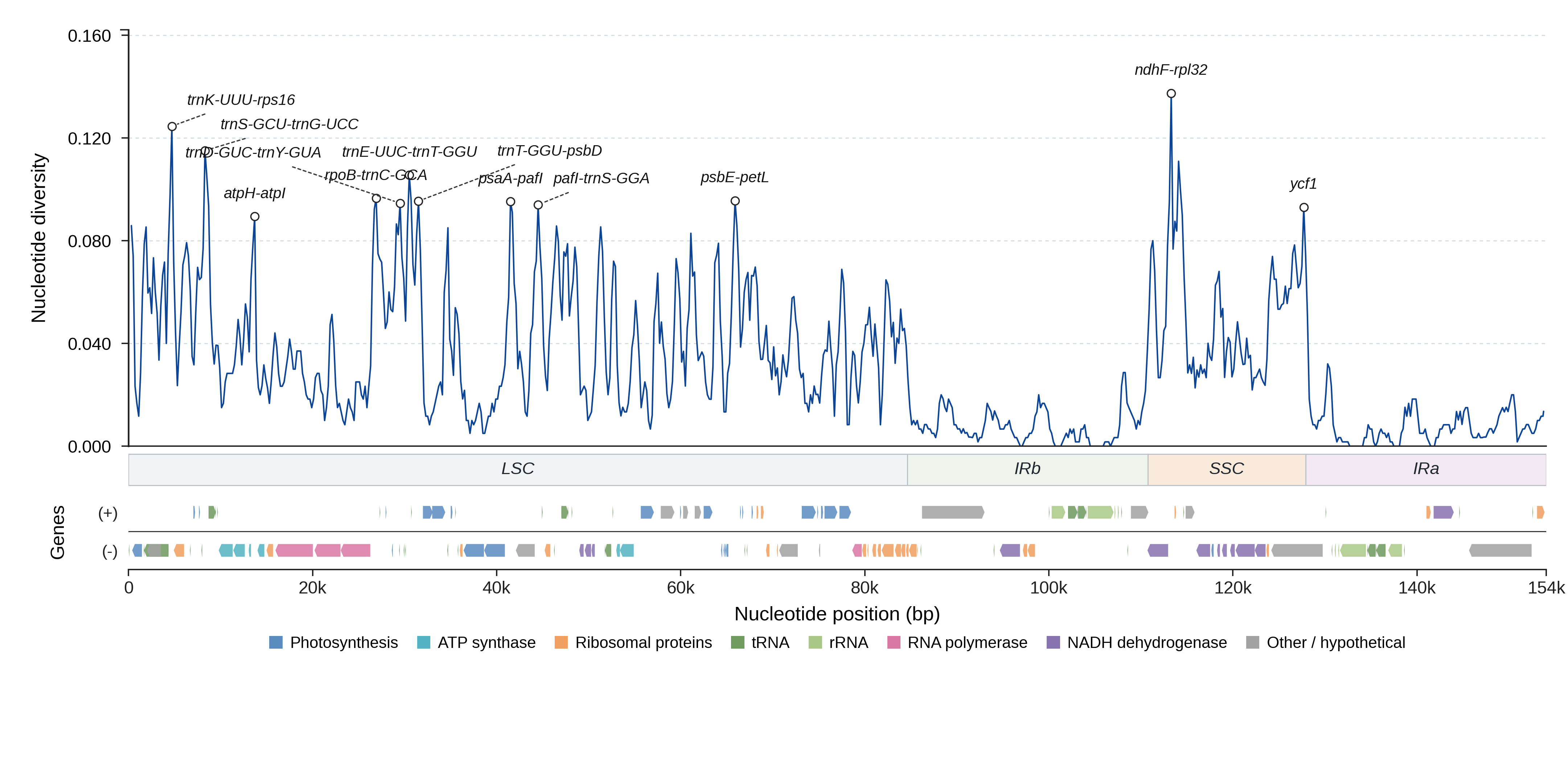Click the Ribosomal proteins legend color swatch
Screen dimensions: 1568x763
561,642
